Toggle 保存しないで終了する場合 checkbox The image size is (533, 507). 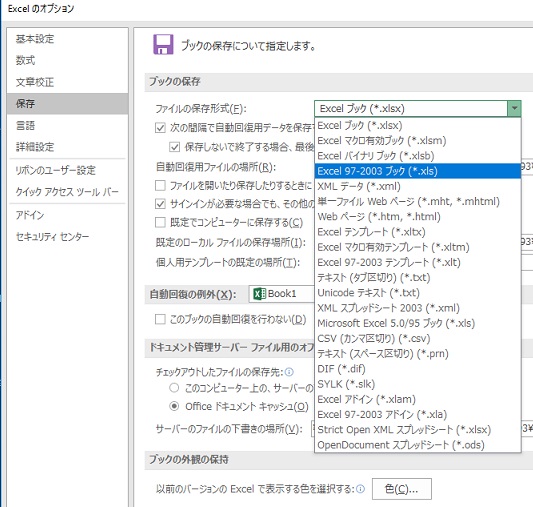pos(174,147)
